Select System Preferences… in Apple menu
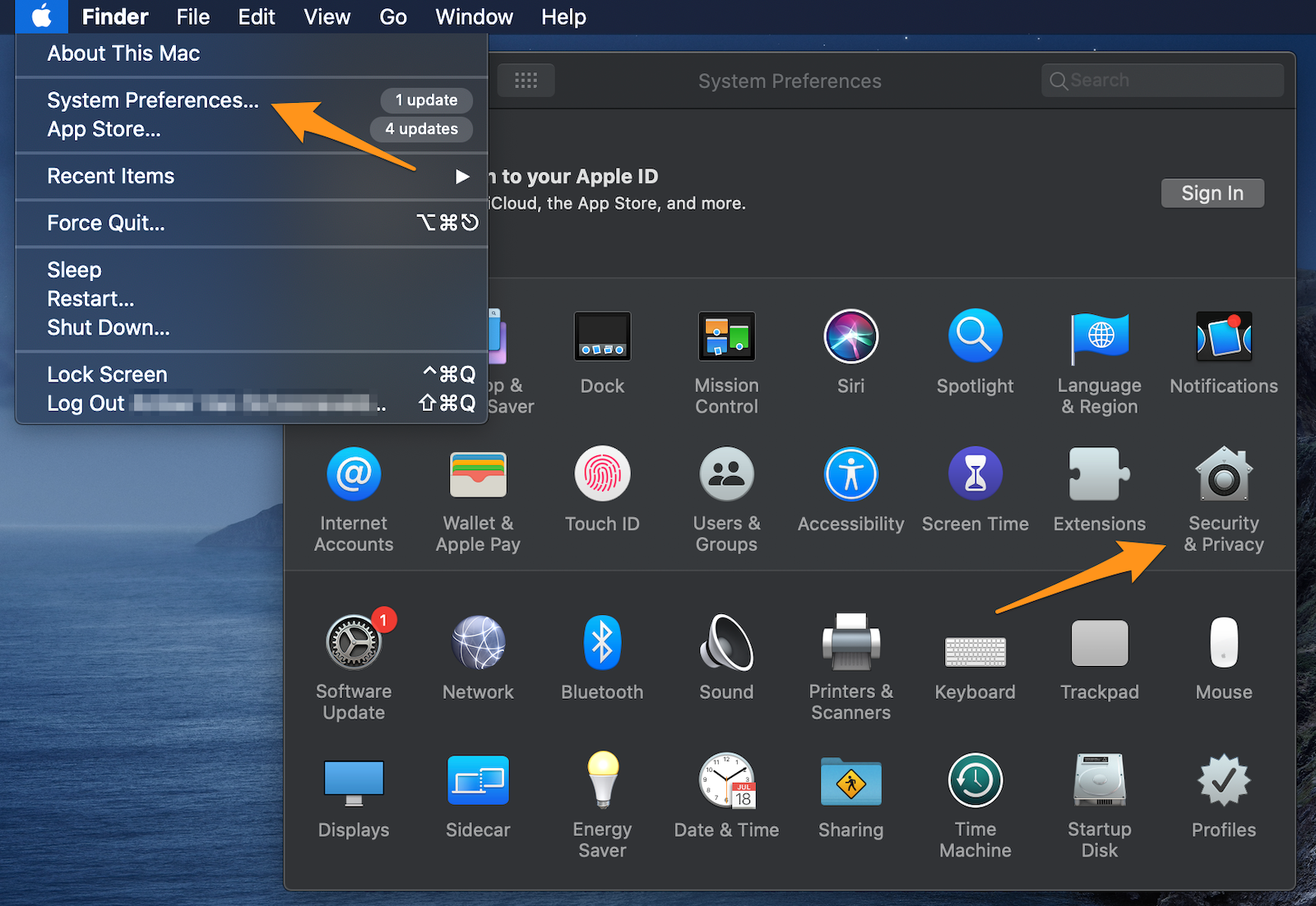 [x=252, y=100]
